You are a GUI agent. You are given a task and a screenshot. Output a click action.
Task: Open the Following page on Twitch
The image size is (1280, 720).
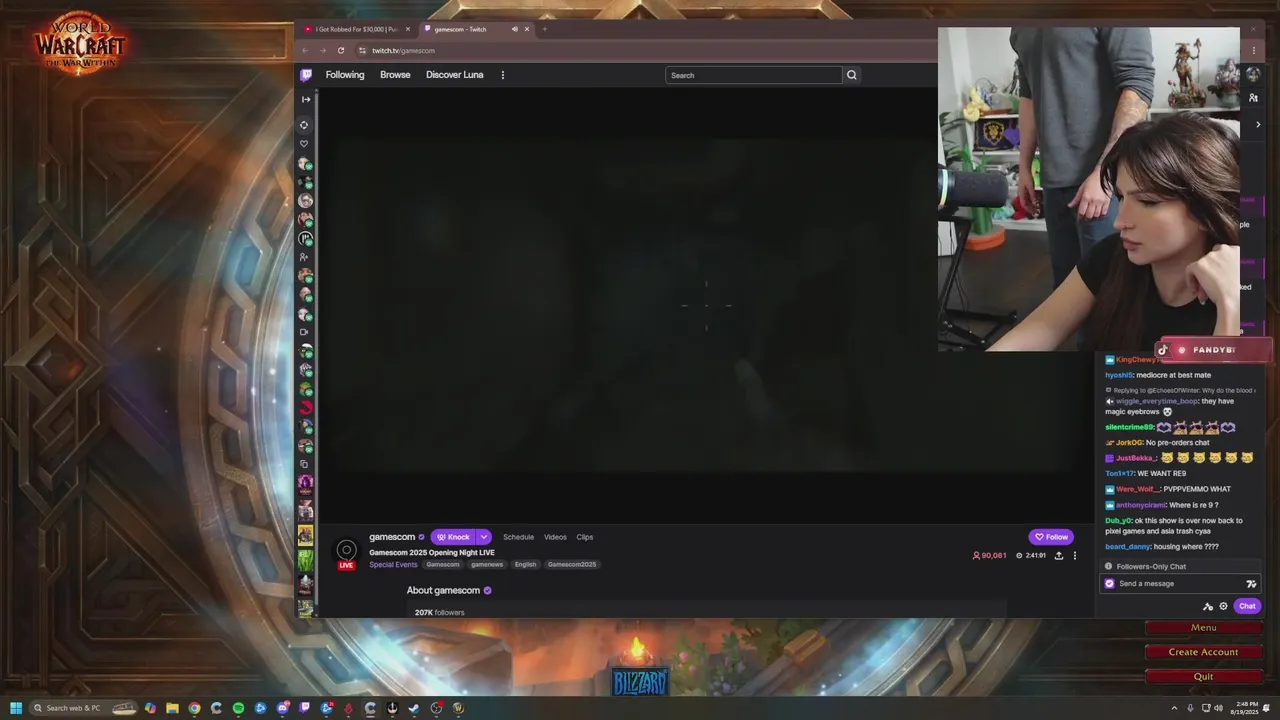pos(345,75)
